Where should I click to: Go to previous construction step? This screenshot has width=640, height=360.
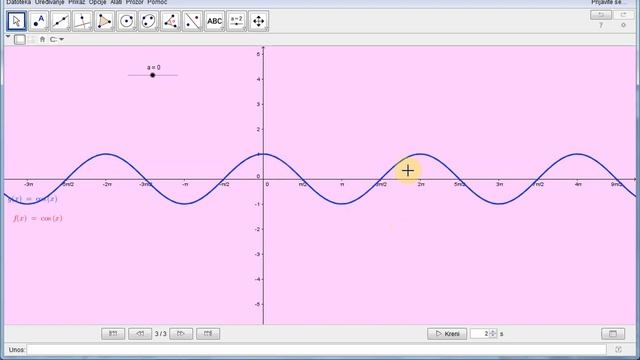tap(140, 334)
